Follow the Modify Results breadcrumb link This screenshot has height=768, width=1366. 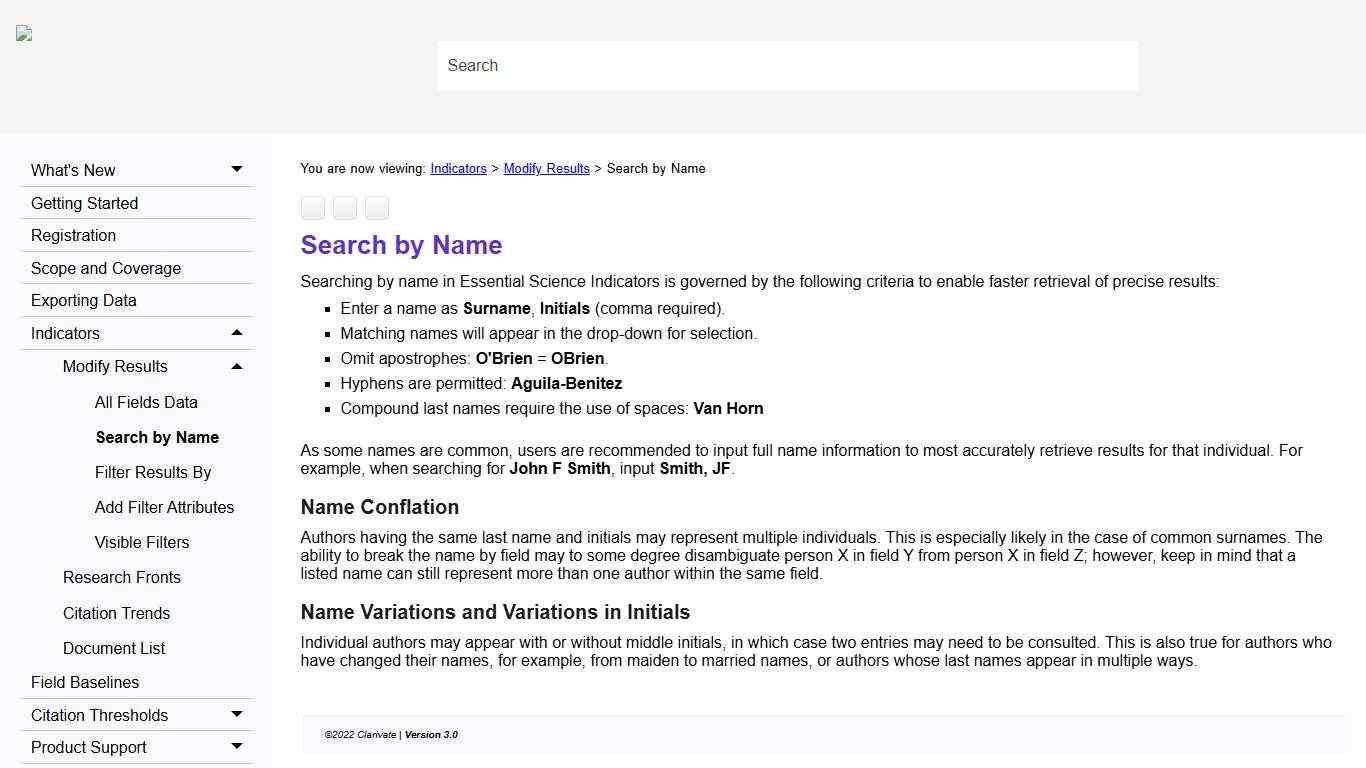(x=546, y=168)
